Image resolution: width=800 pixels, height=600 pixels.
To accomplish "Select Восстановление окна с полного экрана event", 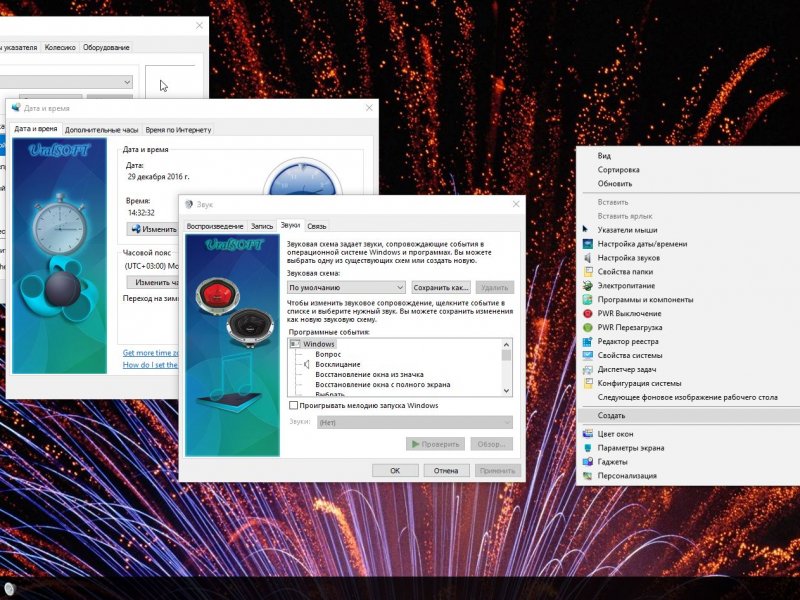I will click(383, 385).
